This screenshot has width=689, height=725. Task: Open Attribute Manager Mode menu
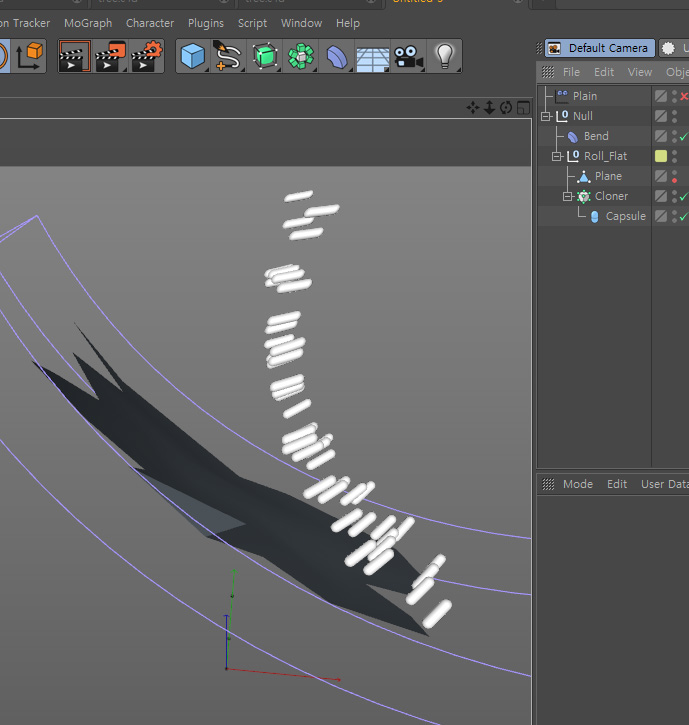point(578,484)
